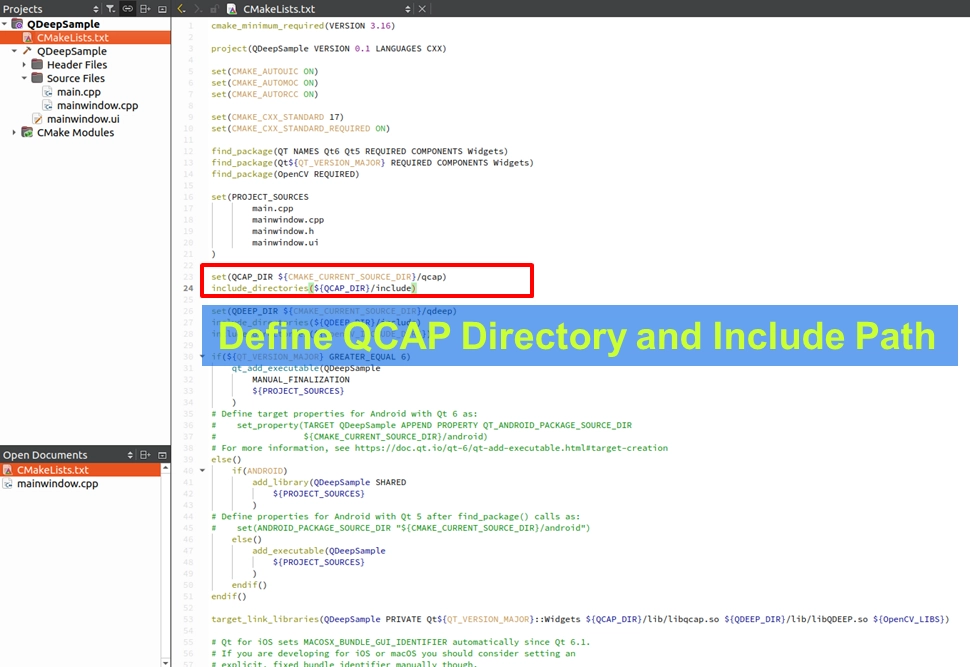Select CMakeLists.txt in the Projects tree

tap(72, 38)
